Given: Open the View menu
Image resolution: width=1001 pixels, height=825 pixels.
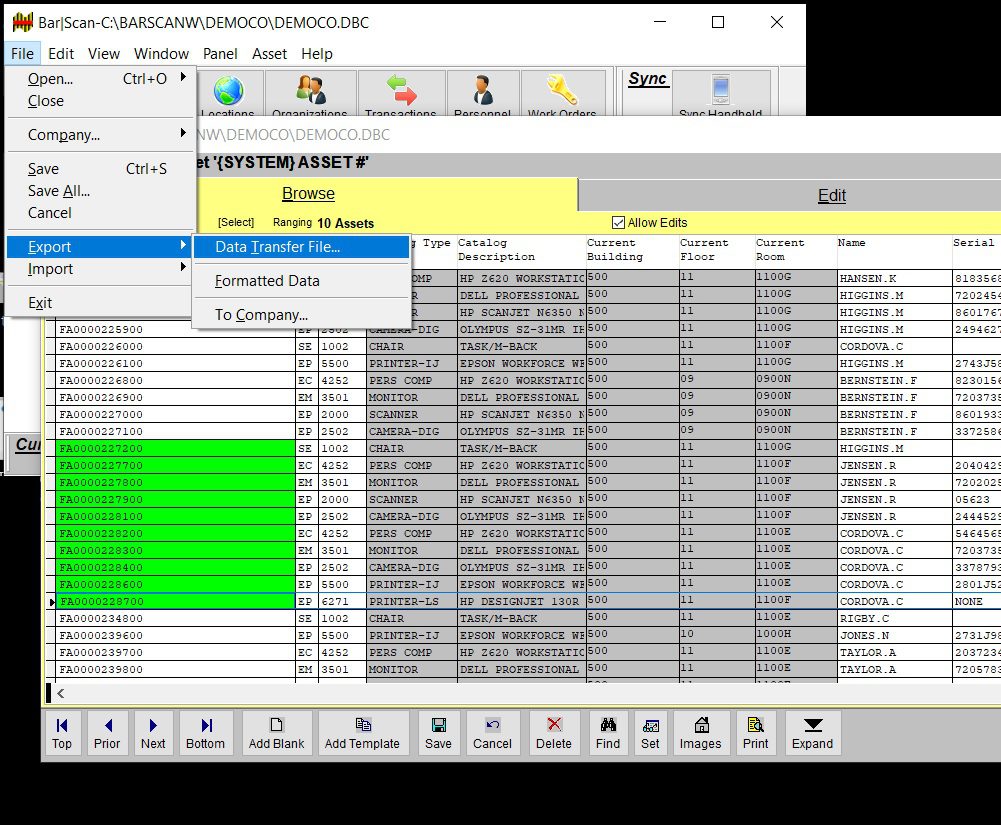Looking at the screenshot, I should pyautogui.click(x=104, y=54).
